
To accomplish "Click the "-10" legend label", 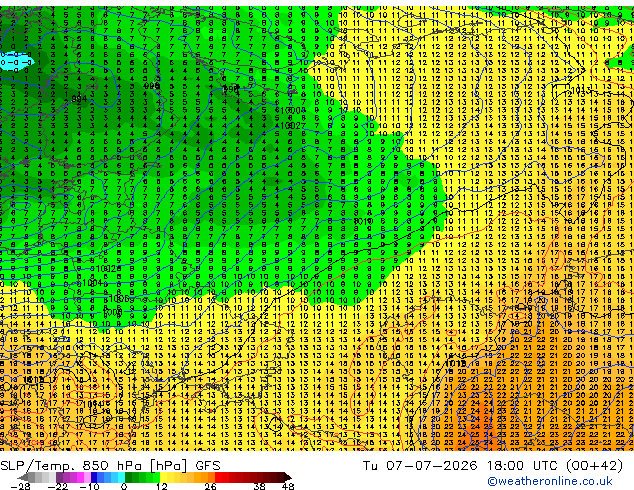I will pos(89,486).
